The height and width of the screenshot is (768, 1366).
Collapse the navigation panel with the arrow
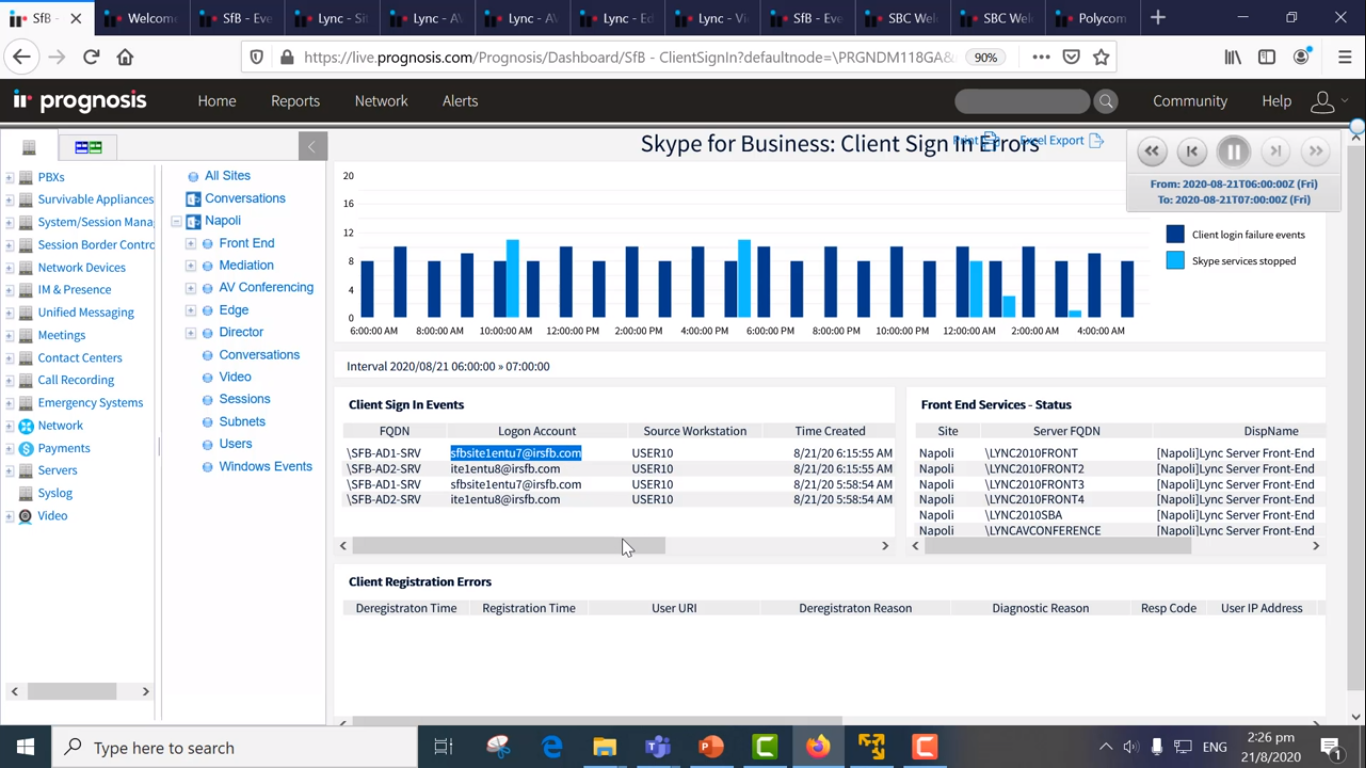coord(312,146)
